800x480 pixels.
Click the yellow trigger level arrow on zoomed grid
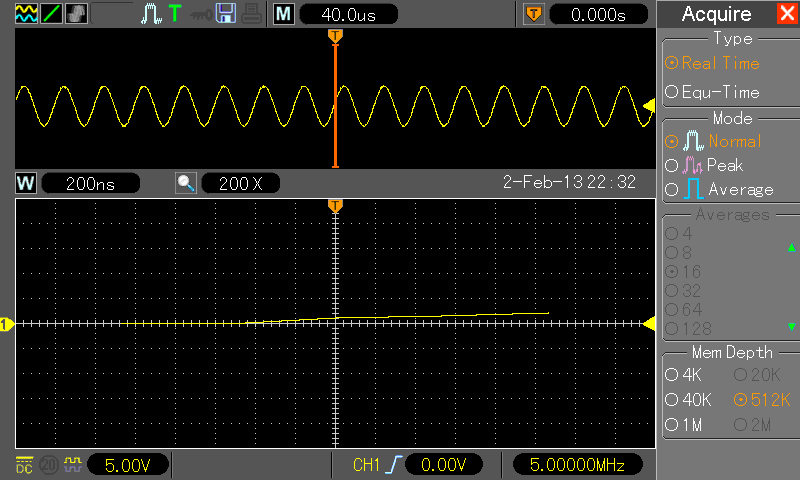(649, 324)
